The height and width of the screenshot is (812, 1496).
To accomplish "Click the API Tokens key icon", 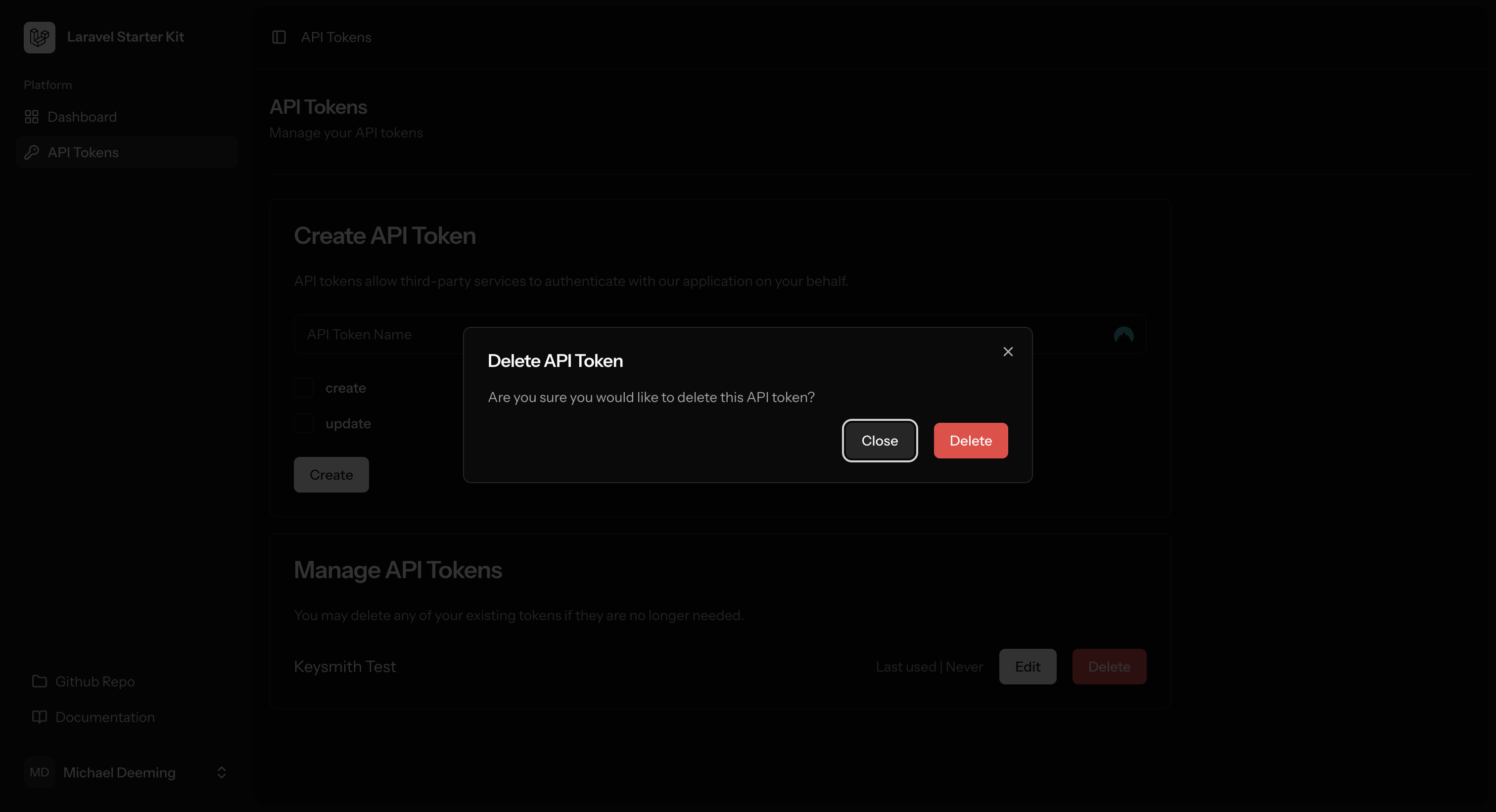I will coord(31,152).
